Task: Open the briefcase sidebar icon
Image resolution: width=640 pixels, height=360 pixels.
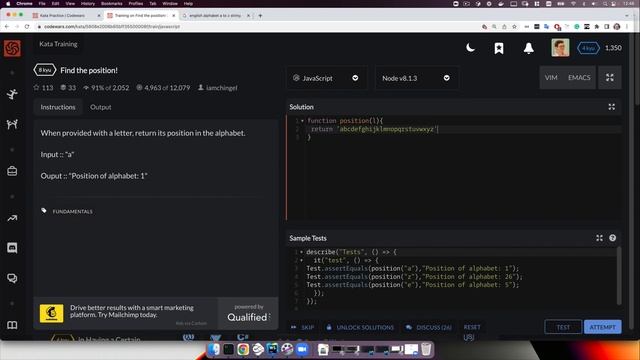Action: point(12,171)
